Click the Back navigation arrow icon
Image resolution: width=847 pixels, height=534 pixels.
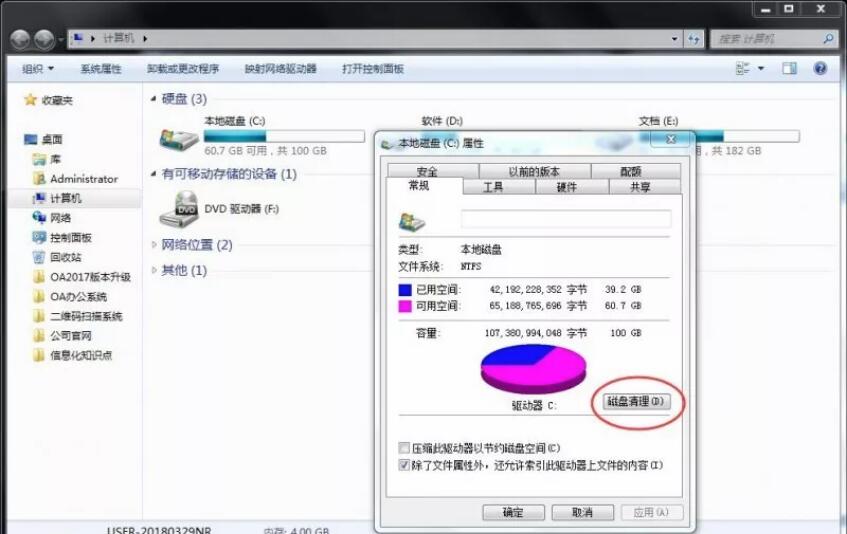(20, 39)
